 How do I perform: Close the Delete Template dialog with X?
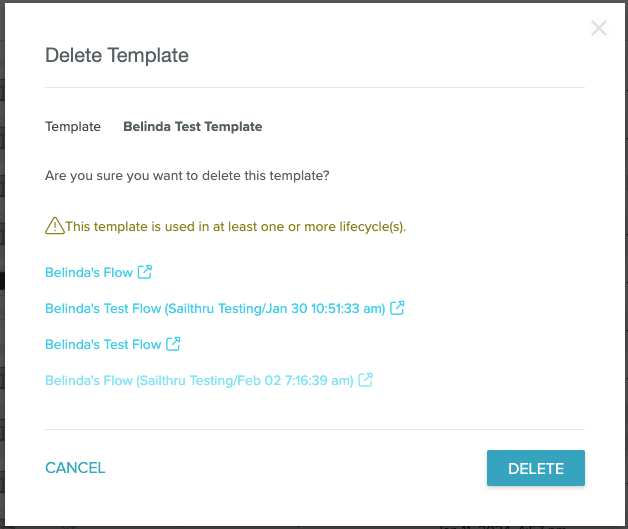click(x=599, y=28)
